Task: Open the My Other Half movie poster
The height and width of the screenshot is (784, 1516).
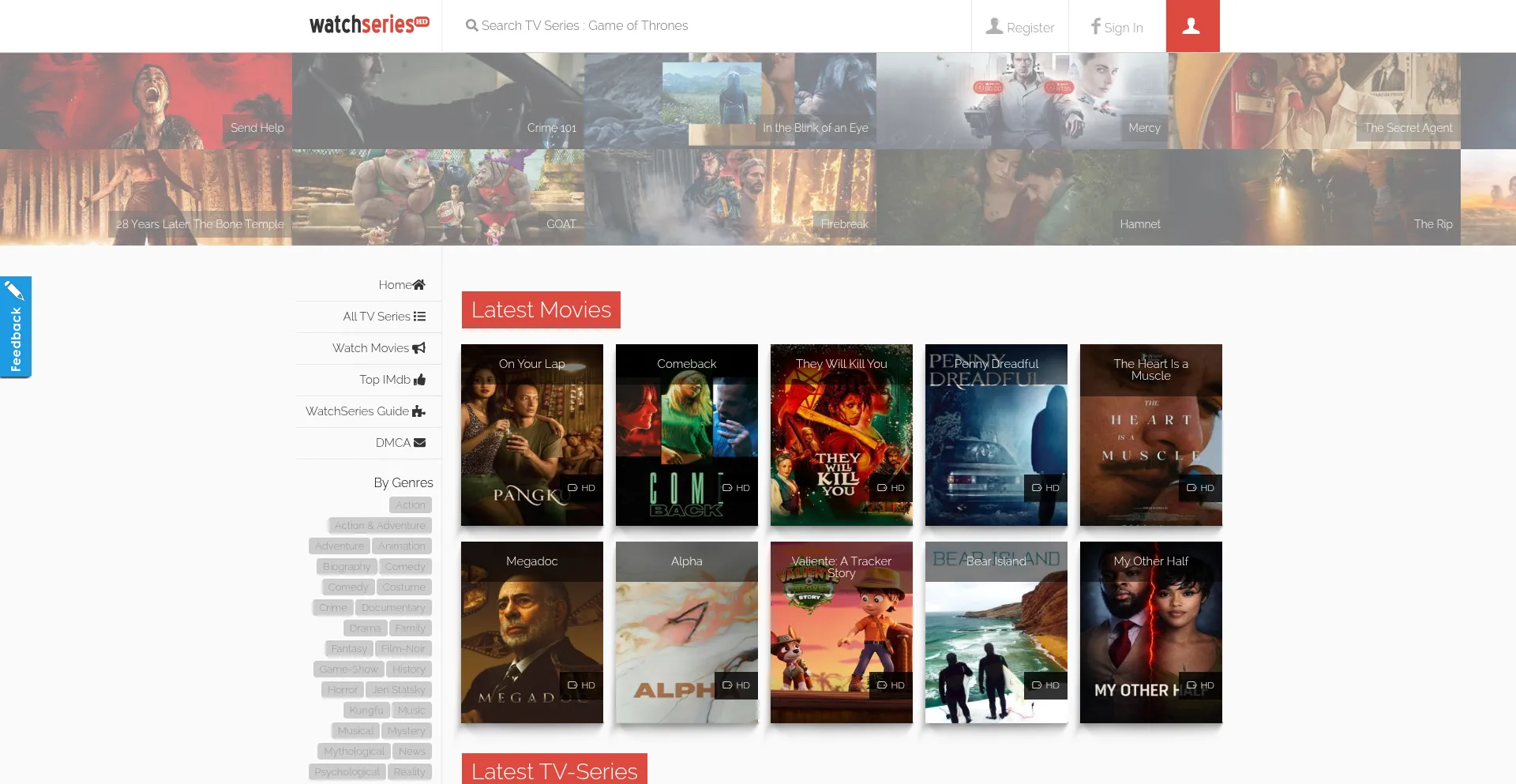Action: click(x=1151, y=632)
